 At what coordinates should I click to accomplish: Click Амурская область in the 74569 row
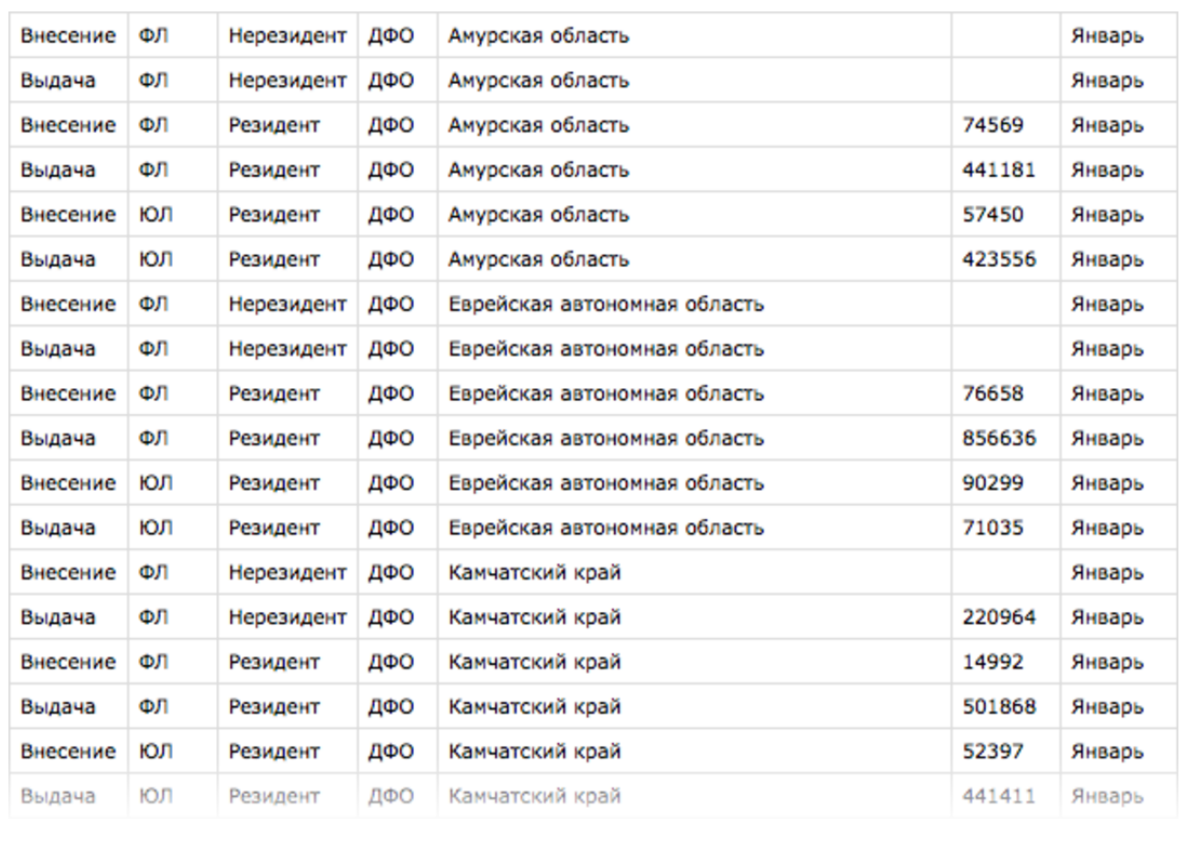click(539, 126)
